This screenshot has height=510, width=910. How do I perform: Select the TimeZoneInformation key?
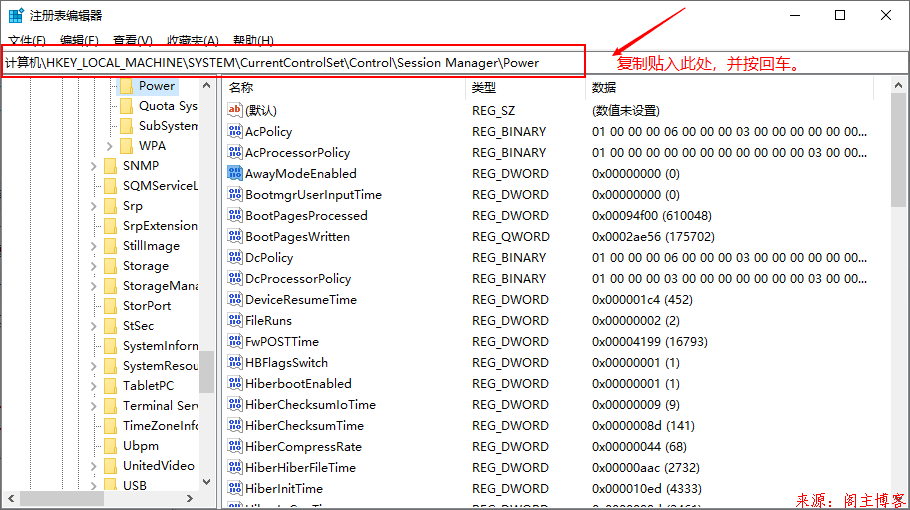[160, 426]
